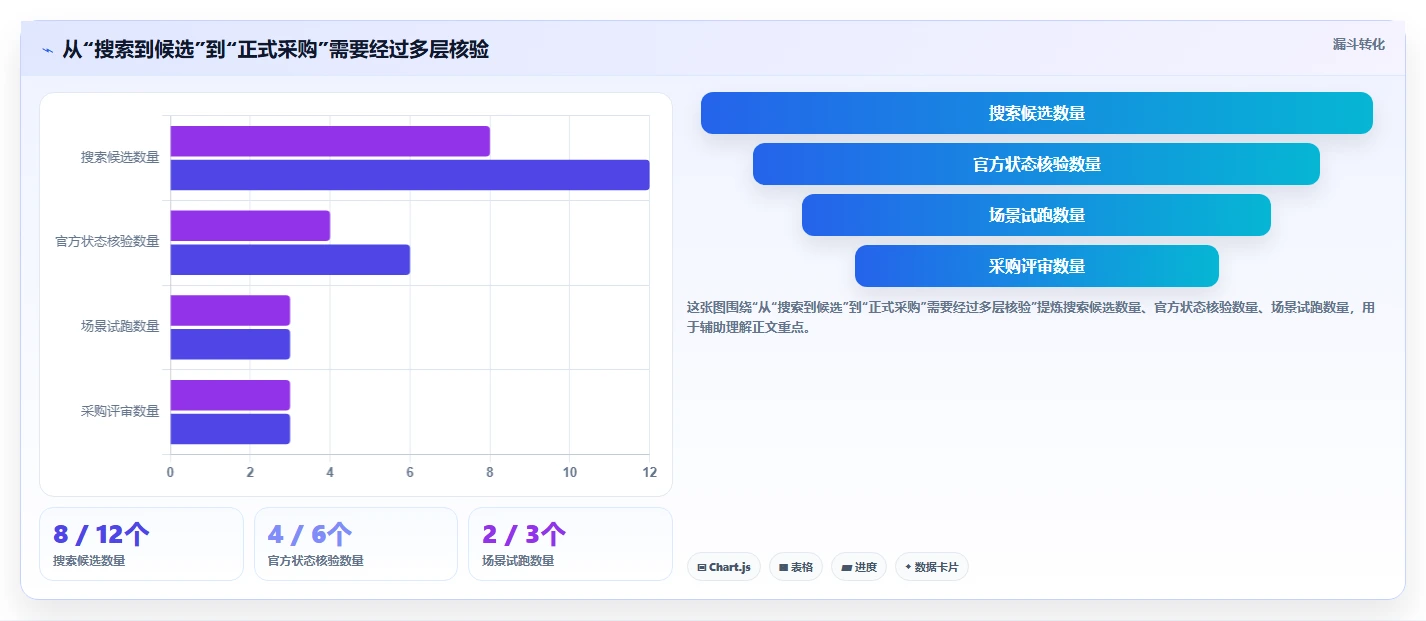Click the indigo 场景试跑数量 bar in chart
The width and height of the screenshot is (1426, 621).
[x=230, y=344]
